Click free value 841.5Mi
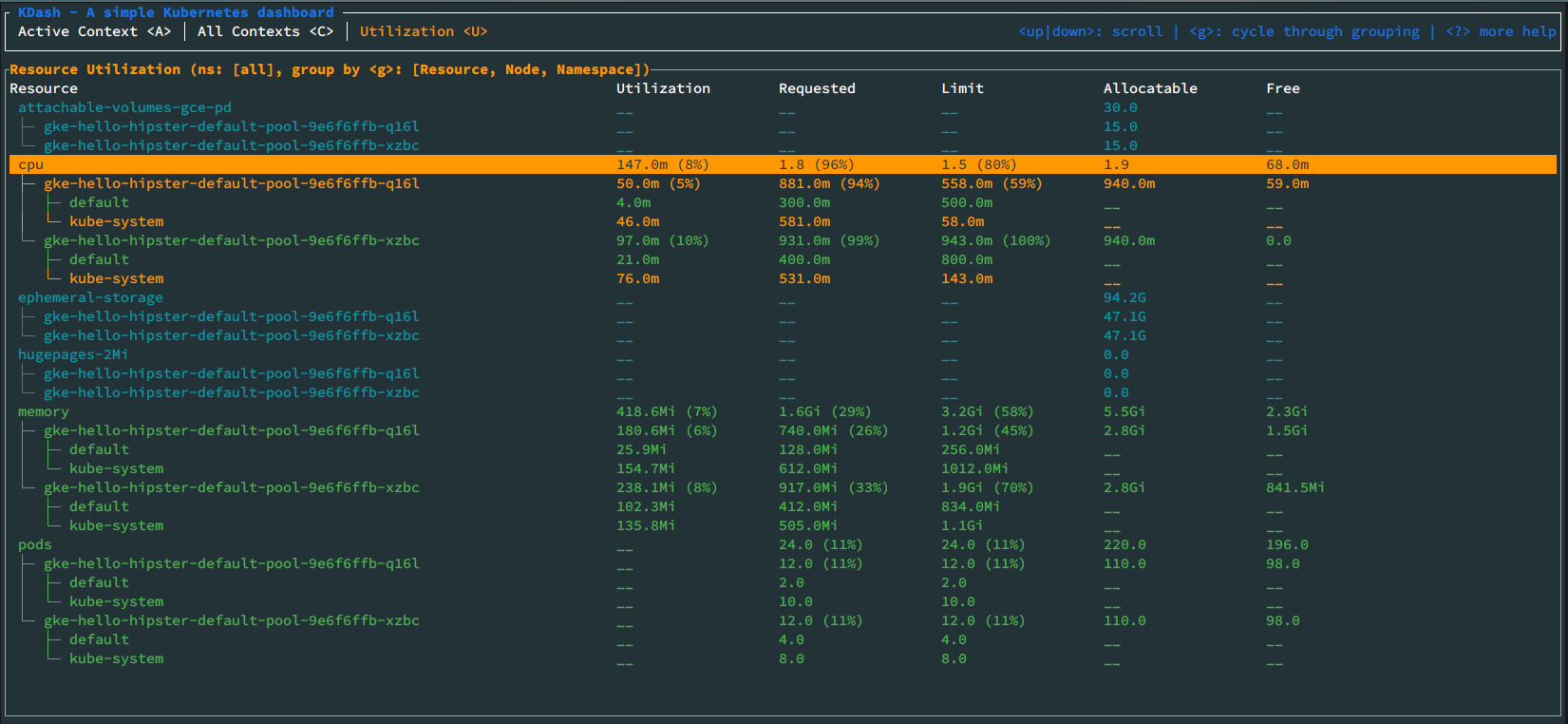Screen dimensions: 1568x724 pyautogui.click(x=1295, y=487)
